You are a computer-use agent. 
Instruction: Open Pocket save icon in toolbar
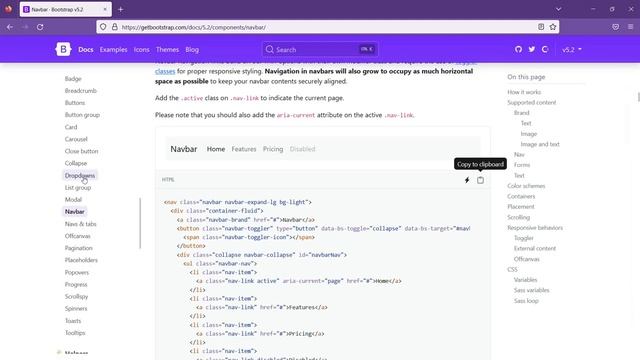click(x=616, y=27)
